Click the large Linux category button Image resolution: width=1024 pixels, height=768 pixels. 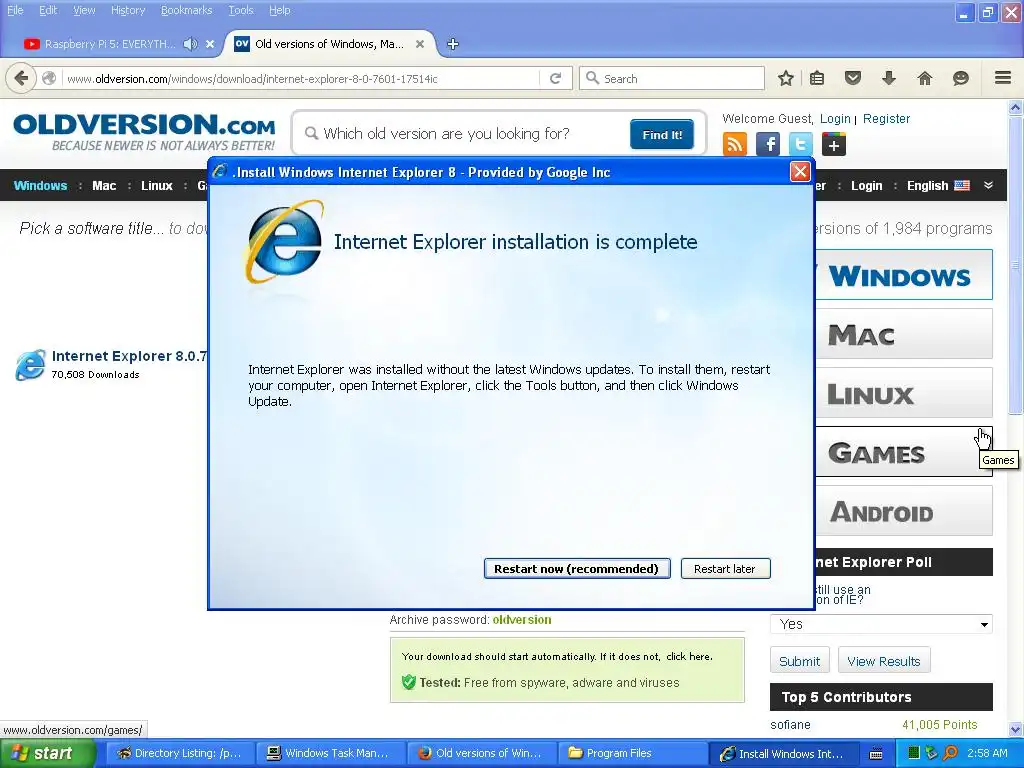[904, 392]
